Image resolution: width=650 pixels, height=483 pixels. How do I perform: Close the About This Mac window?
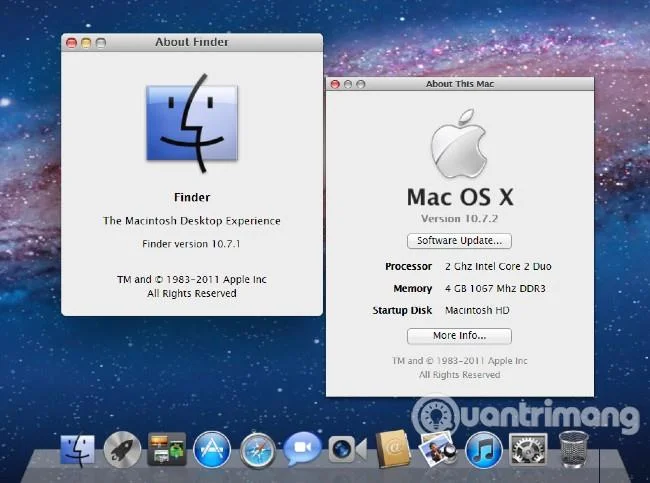point(335,84)
